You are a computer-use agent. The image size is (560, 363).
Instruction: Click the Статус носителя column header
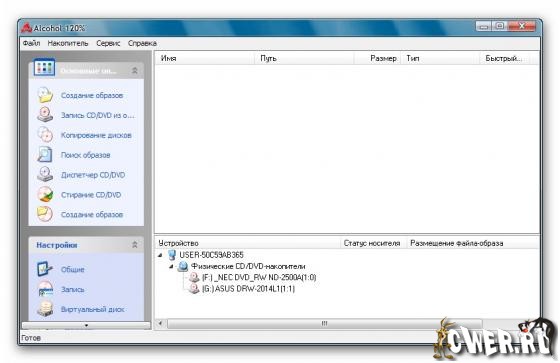374,243
